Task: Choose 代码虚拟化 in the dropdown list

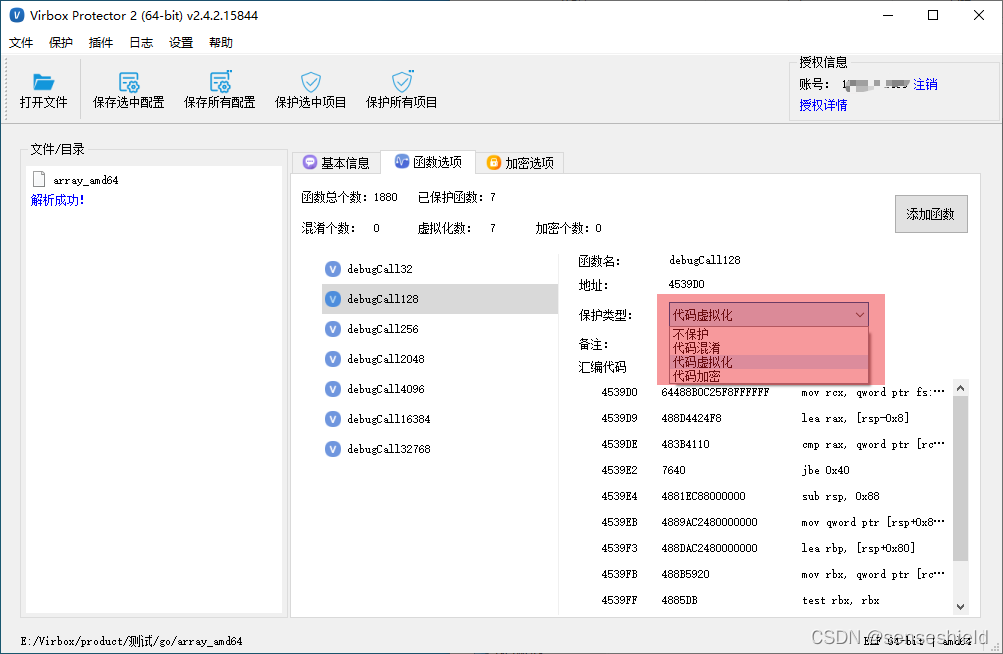Action: pos(769,362)
